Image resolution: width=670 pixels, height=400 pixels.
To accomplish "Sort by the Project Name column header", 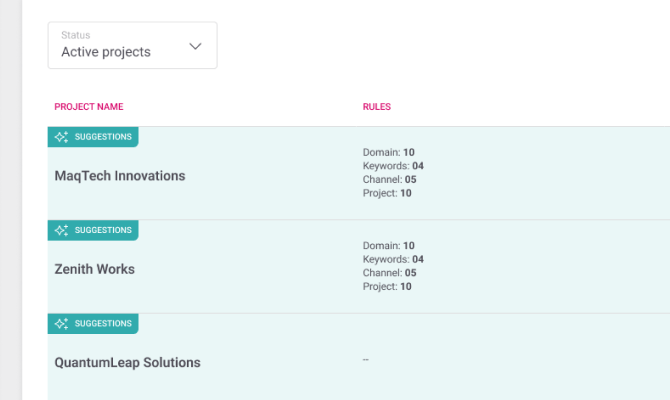I will pyautogui.click(x=88, y=106).
